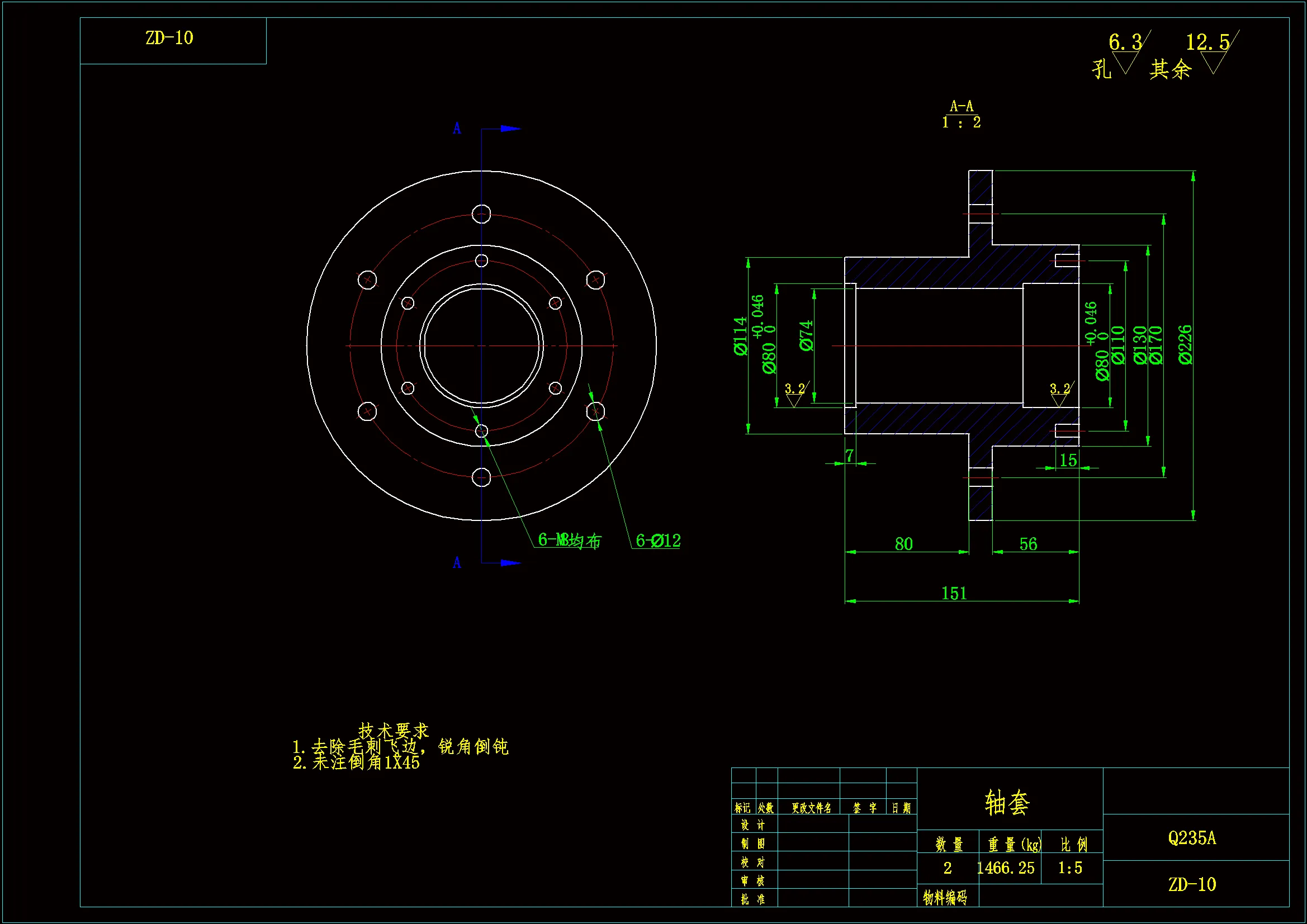Screen dimensions: 1307x924
Task: Select the 6.3 surface roughness symbol
Action: 1126,42
